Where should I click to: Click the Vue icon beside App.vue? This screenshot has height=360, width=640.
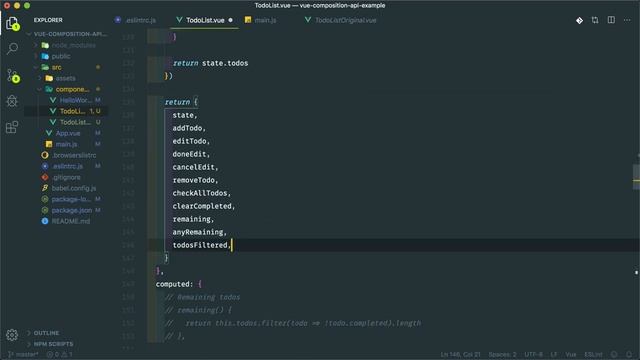point(49,133)
